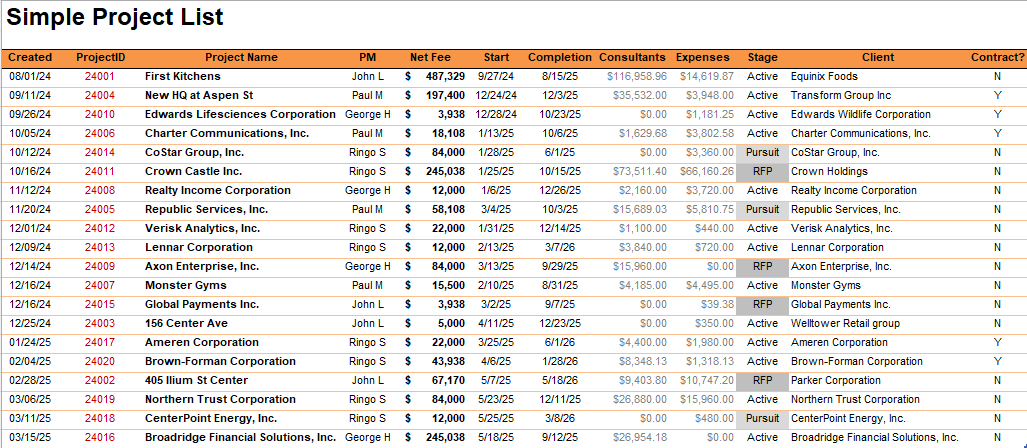This screenshot has width=1027, height=448.
Task: Select Active stage in Verisk Analytics row
Action: click(762, 229)
